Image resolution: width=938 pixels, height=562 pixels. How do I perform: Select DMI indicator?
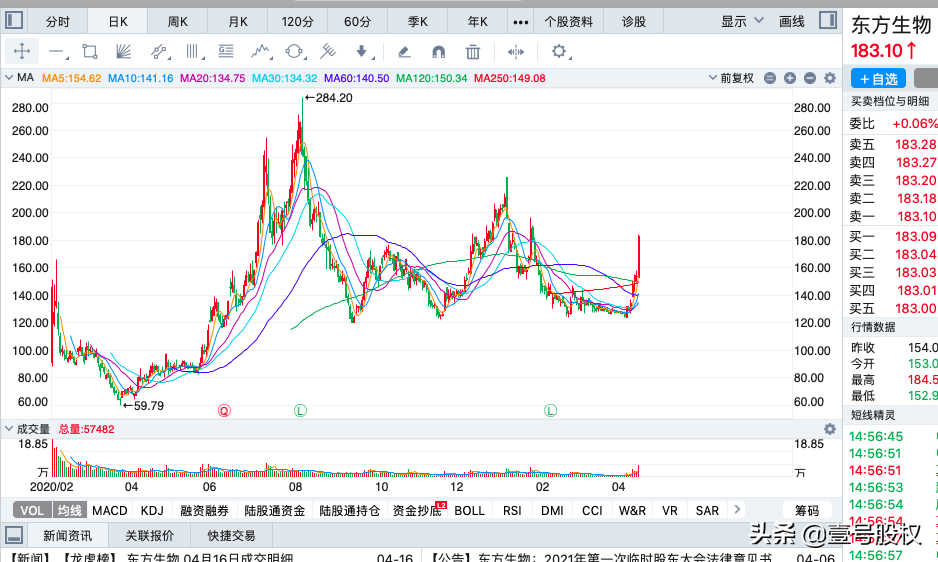point(552,511)
